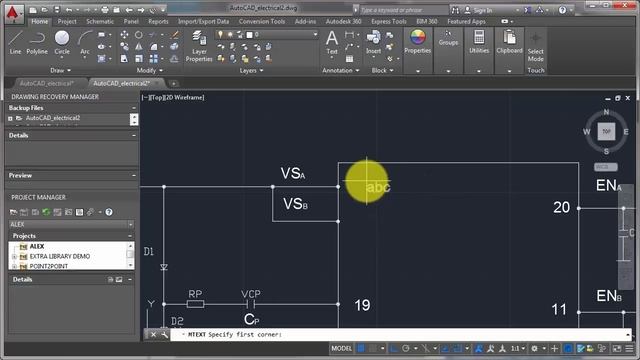This screenshot has height=360, width=640.
Task: Click the Select Mode touch button
Action: (x=536, y=46)
